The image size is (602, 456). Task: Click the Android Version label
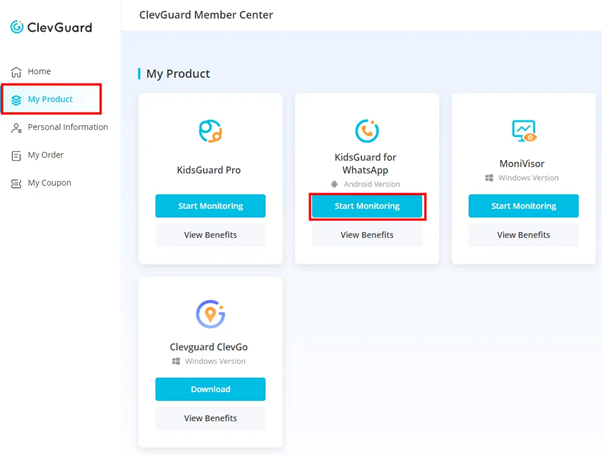372,184
